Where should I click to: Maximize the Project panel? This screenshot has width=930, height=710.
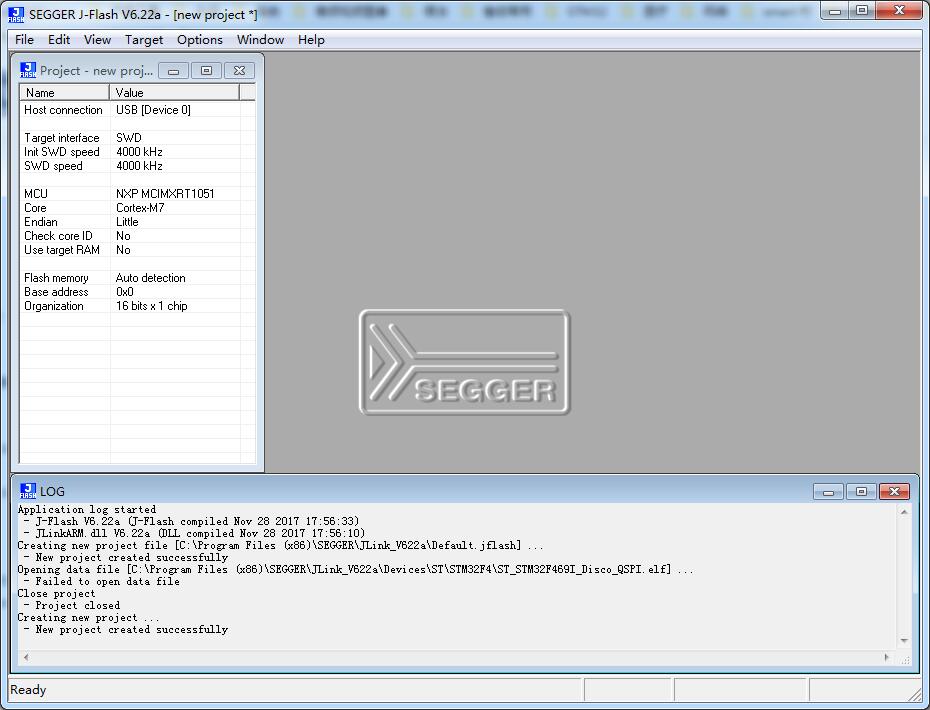pyautogui.click(x=206, y=71)
